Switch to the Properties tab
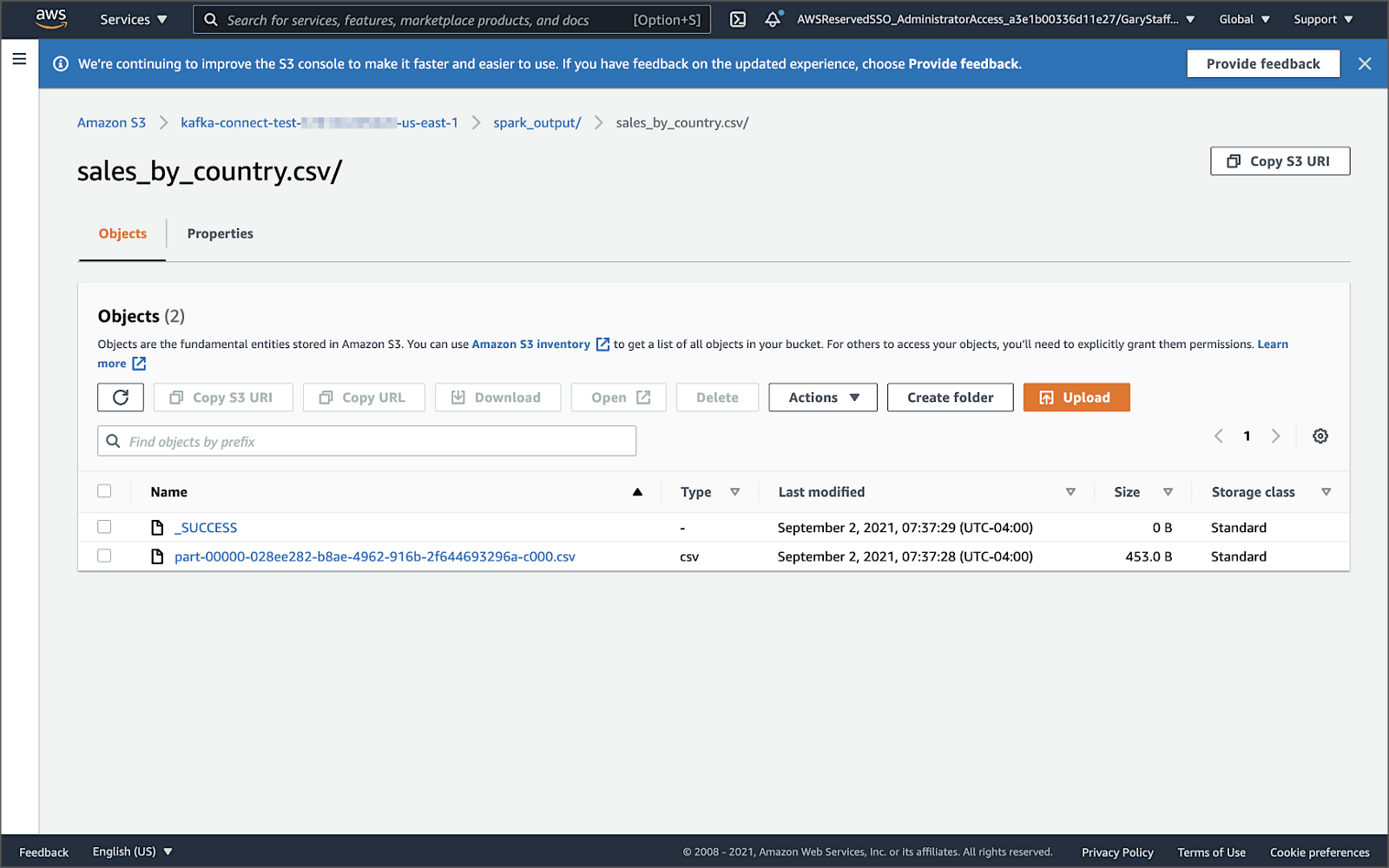 [x=221, y=233]
